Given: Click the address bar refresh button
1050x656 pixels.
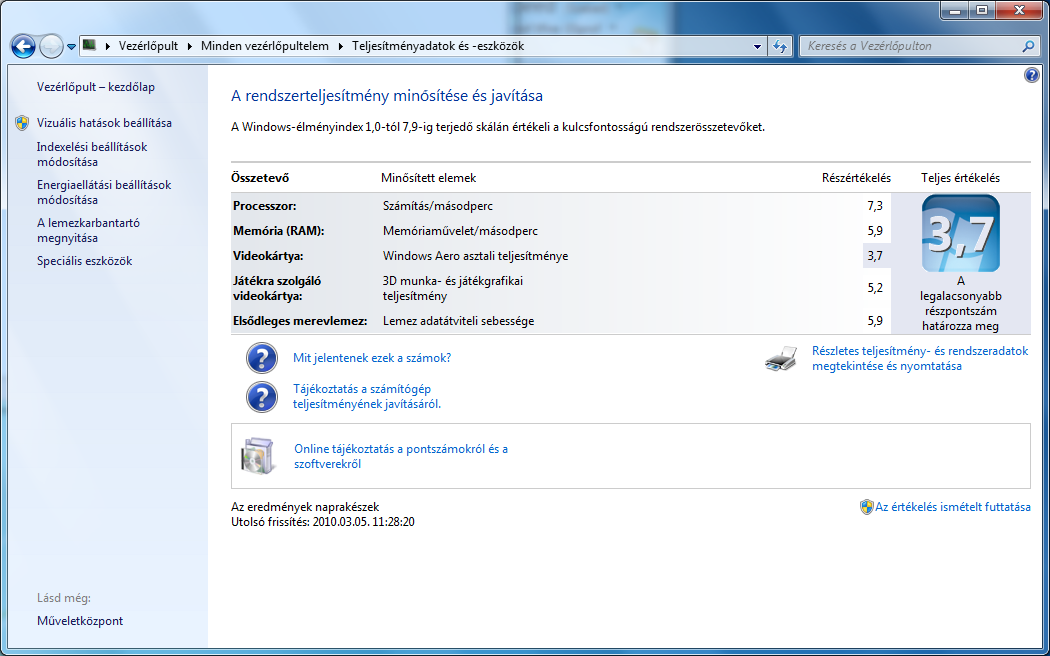Looking at the screenshot, I should [x=780, y=46].
